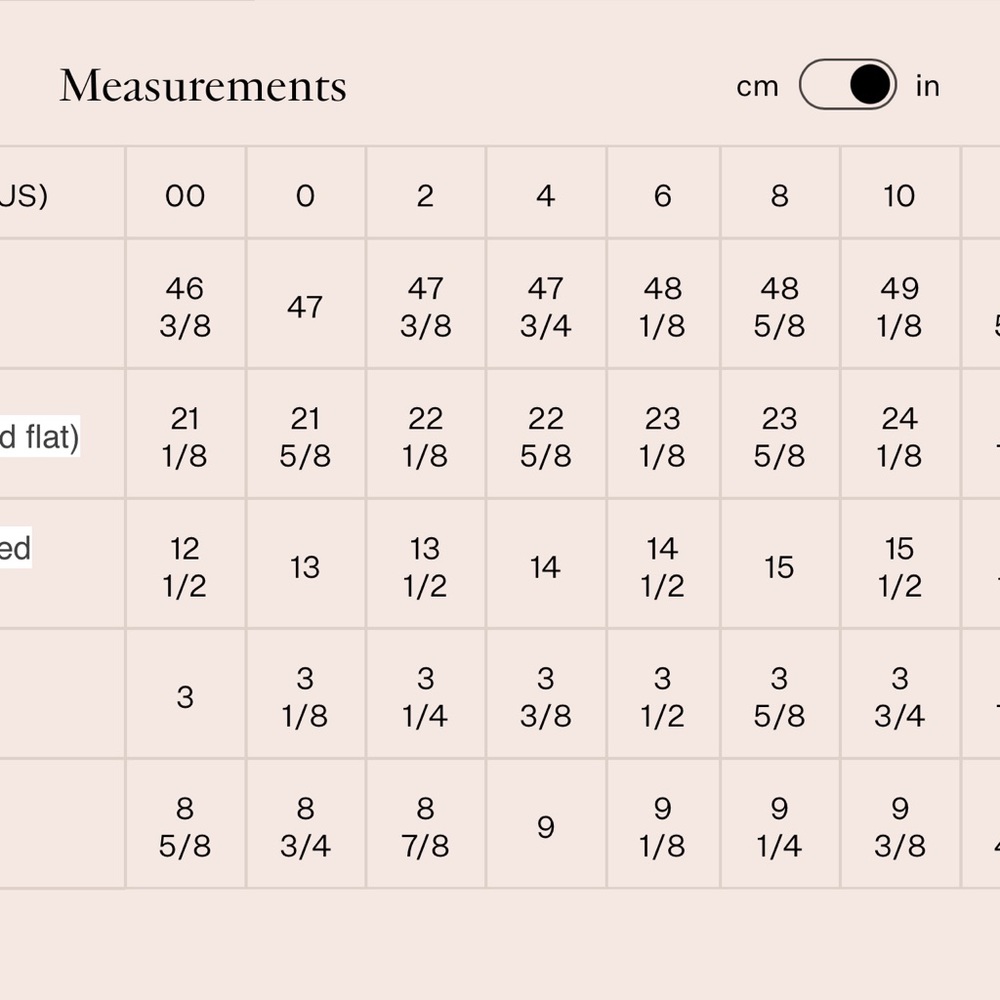The width and height of the screenshot is (1000, 1000).
Task: Click the highlighted 'd flat)' row label
Action: (x=40, y=436)
